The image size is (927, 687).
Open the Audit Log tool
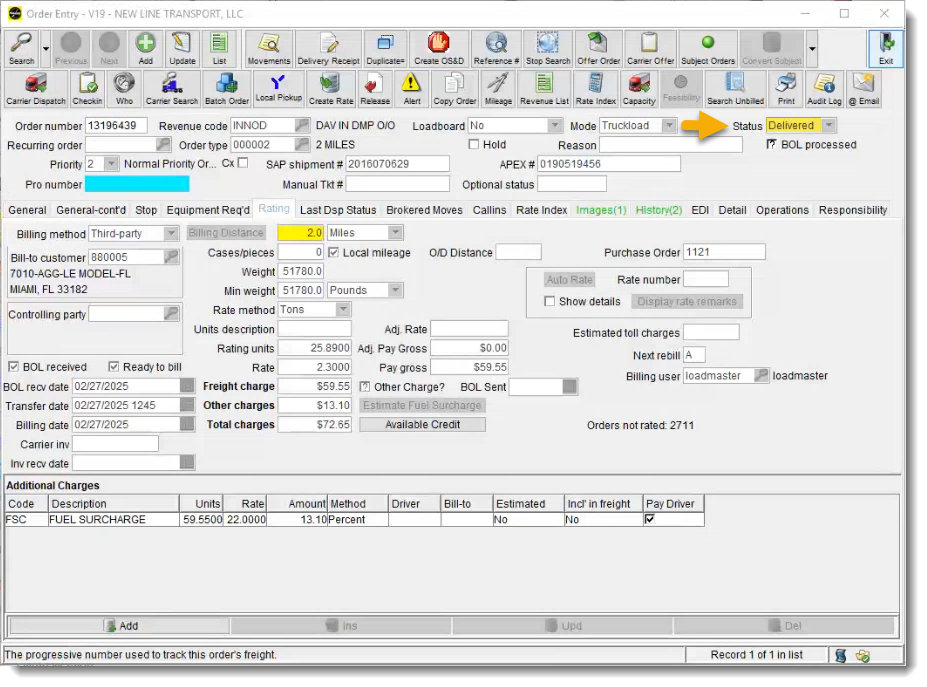pyautogui.click(x=824, y=89)
